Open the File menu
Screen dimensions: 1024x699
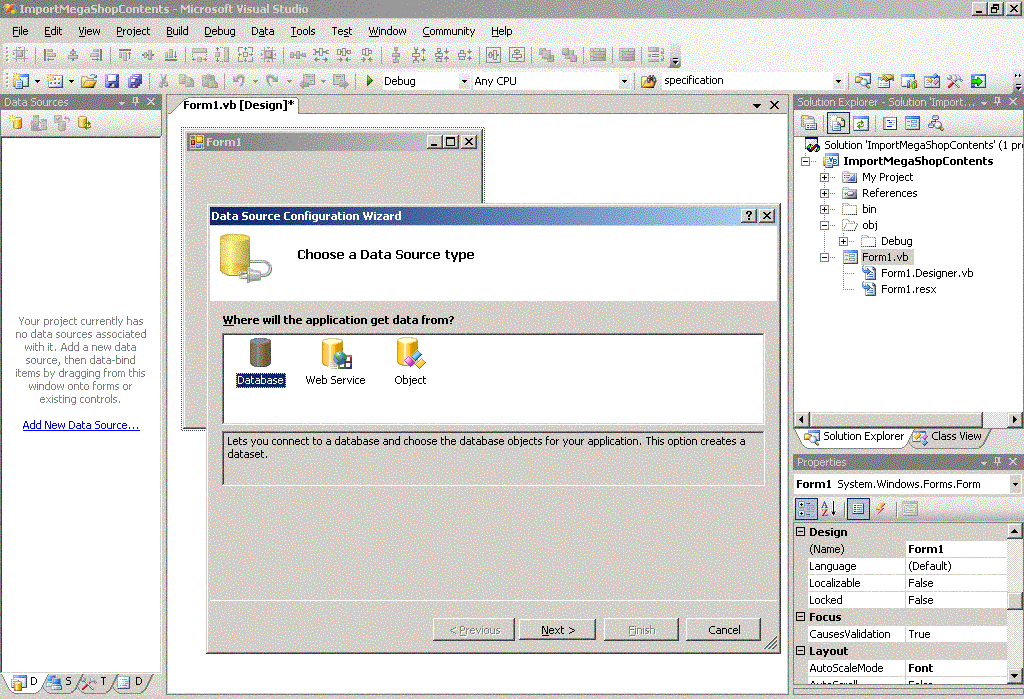(20, 31)
